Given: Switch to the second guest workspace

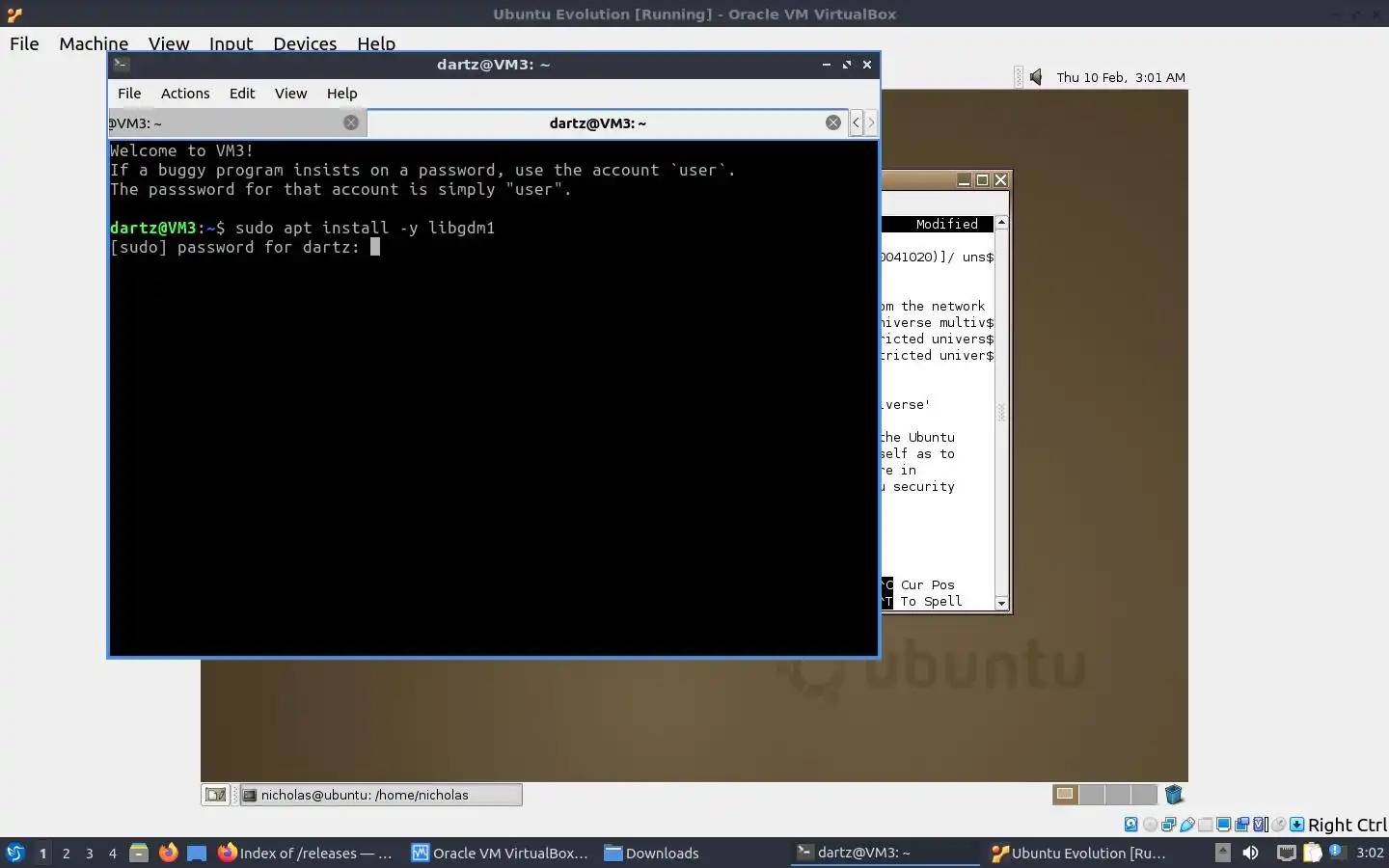Looking at the screenshot, I should tap(1092, 794).
